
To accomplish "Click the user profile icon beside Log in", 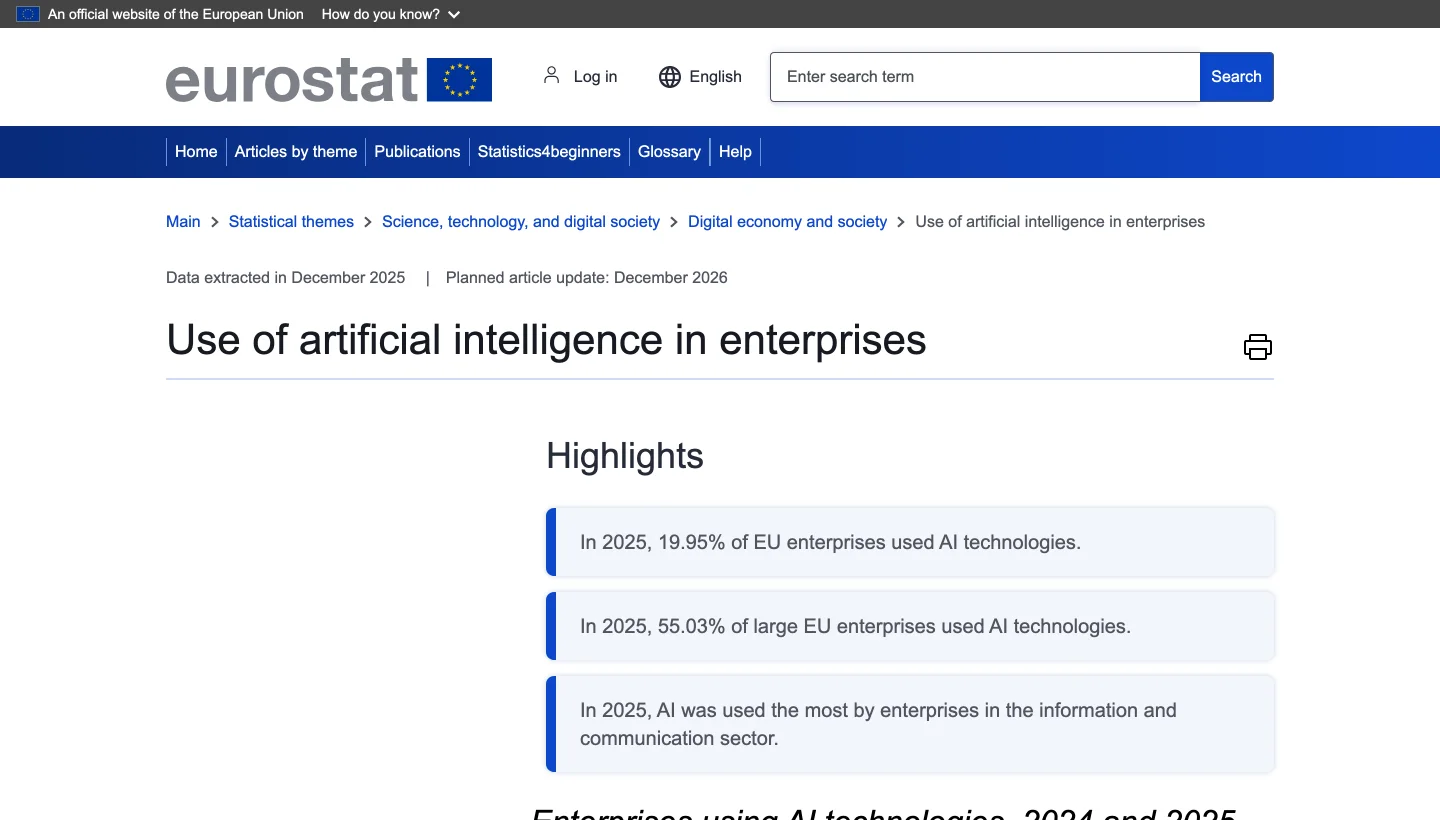I will (x=551, y=76).
